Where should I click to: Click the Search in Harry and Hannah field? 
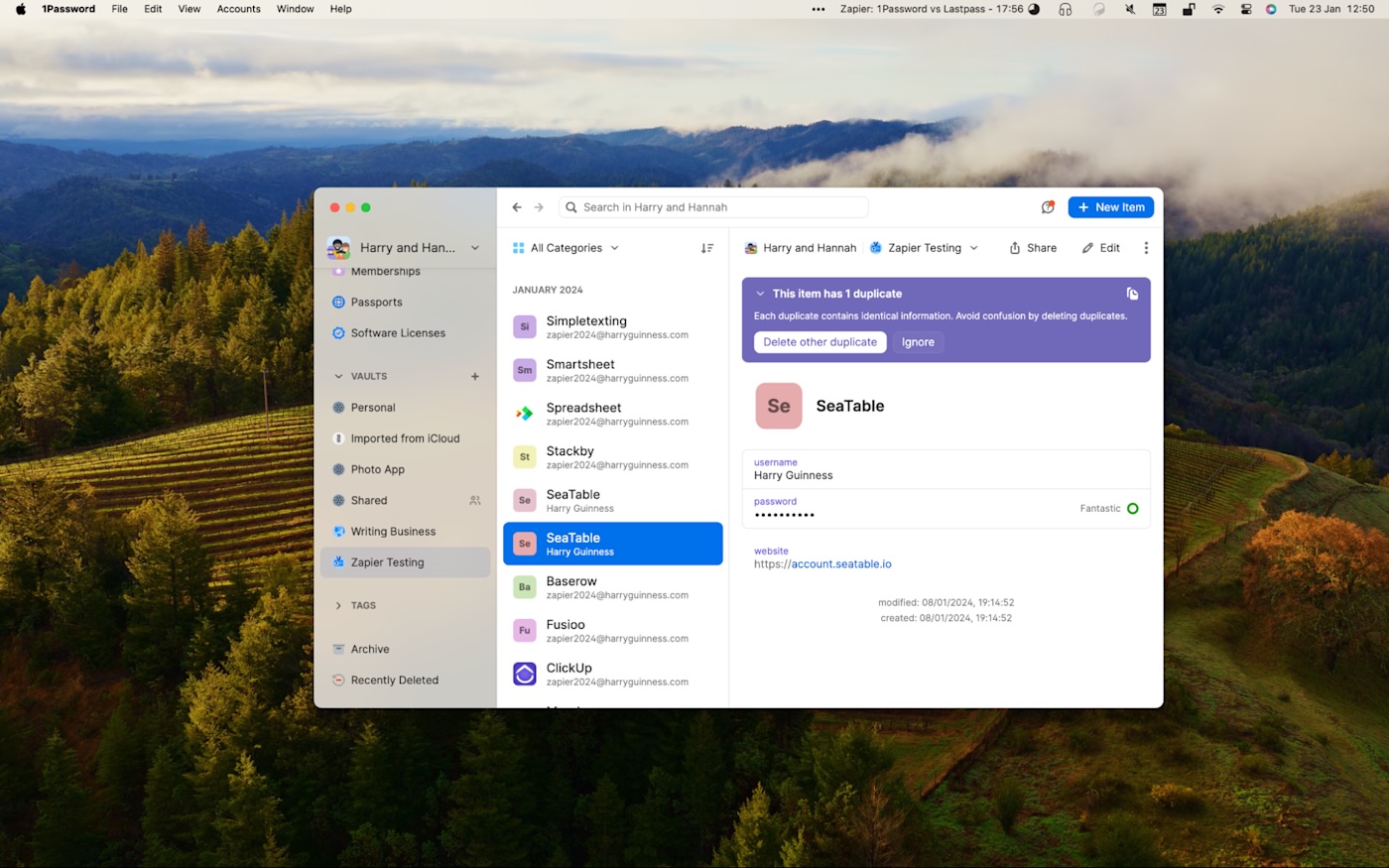(713, 207)
